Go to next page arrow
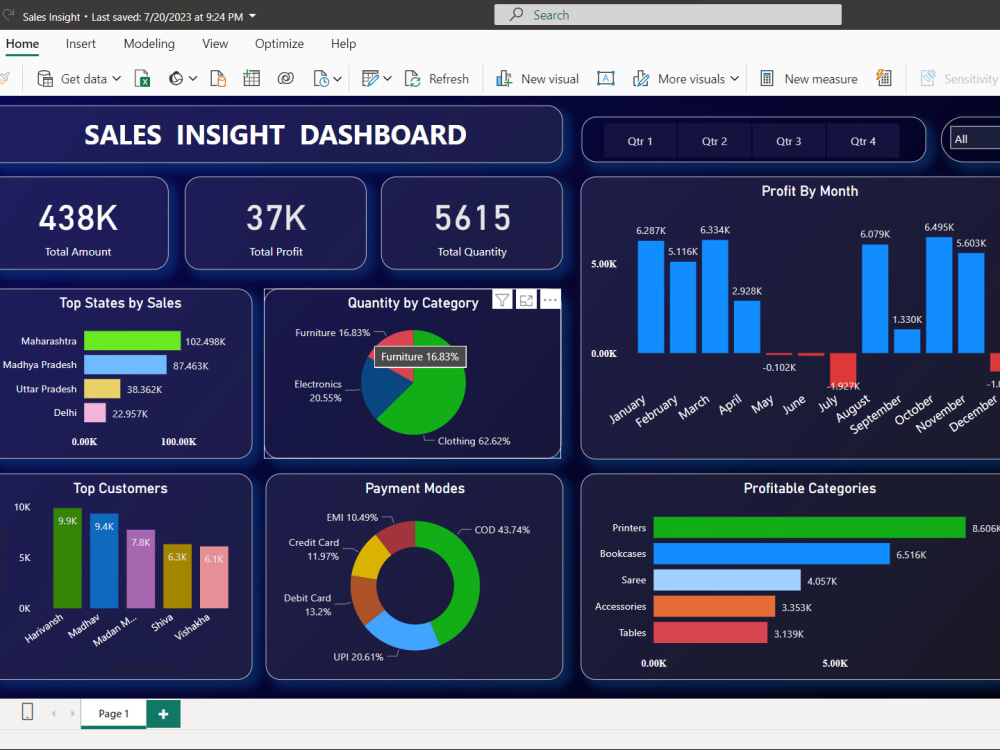 pyautogui.click(x=72, y=713)
